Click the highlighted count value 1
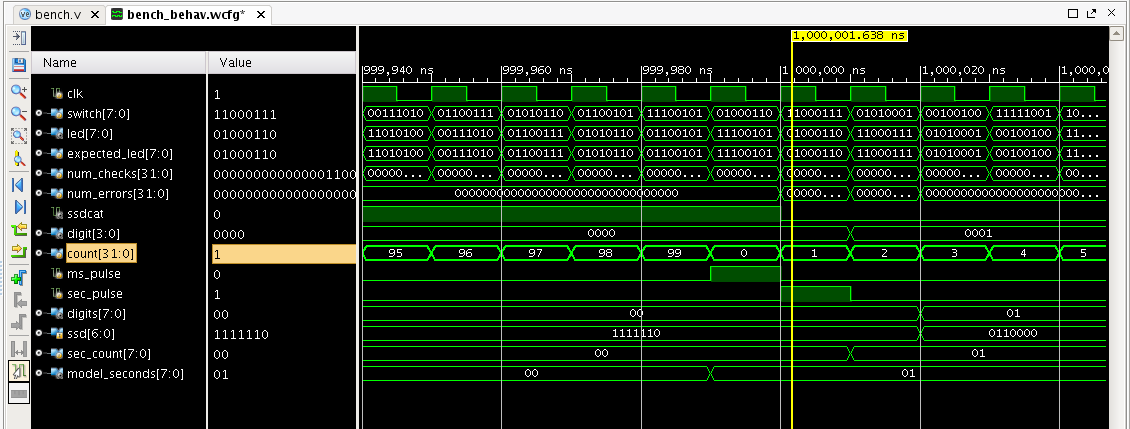The width and height of the screenshot is (1130, 429). coord(282,255)
